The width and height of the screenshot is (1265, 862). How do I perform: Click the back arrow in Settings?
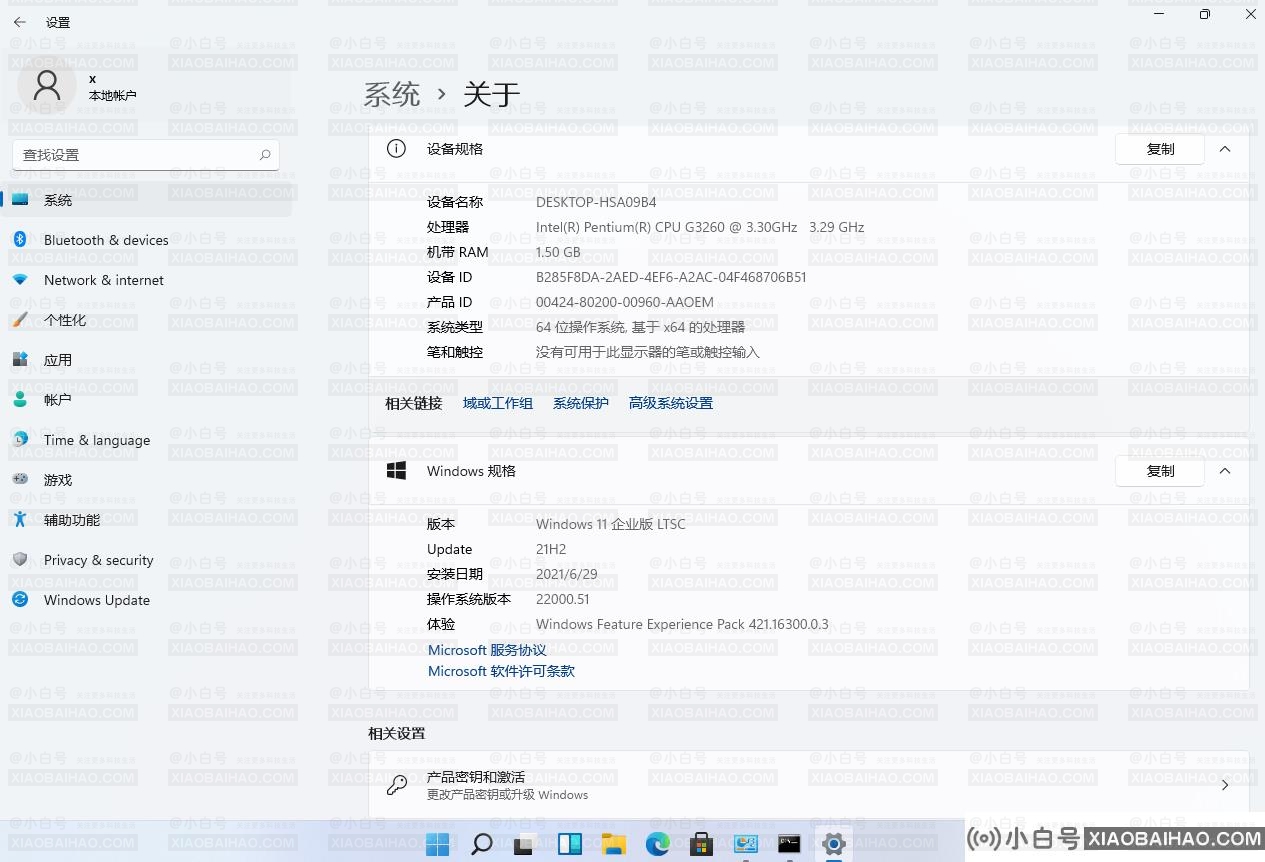tap(20, 22)
